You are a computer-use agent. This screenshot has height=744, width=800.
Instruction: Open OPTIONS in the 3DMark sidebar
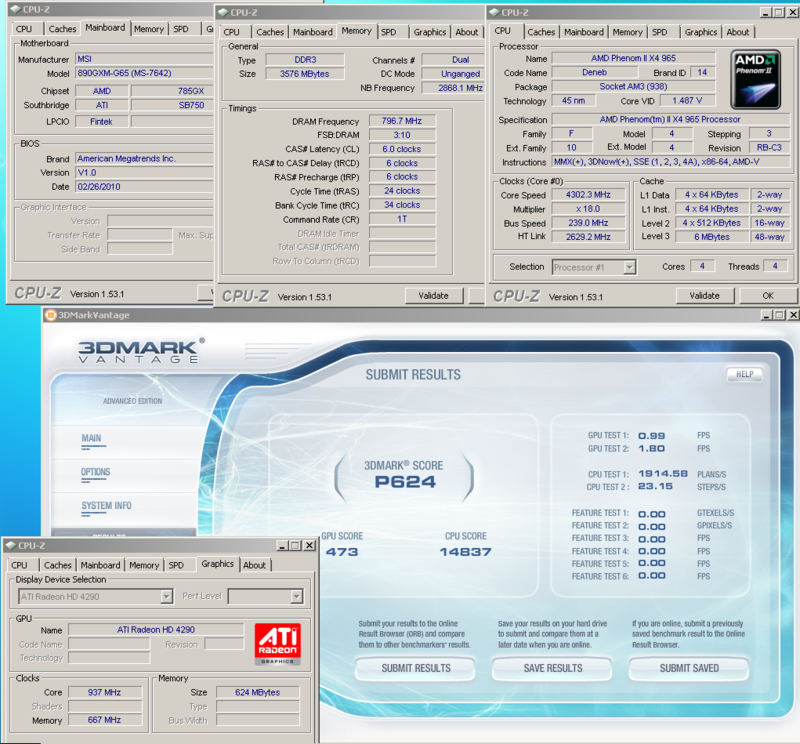[96, 472]
